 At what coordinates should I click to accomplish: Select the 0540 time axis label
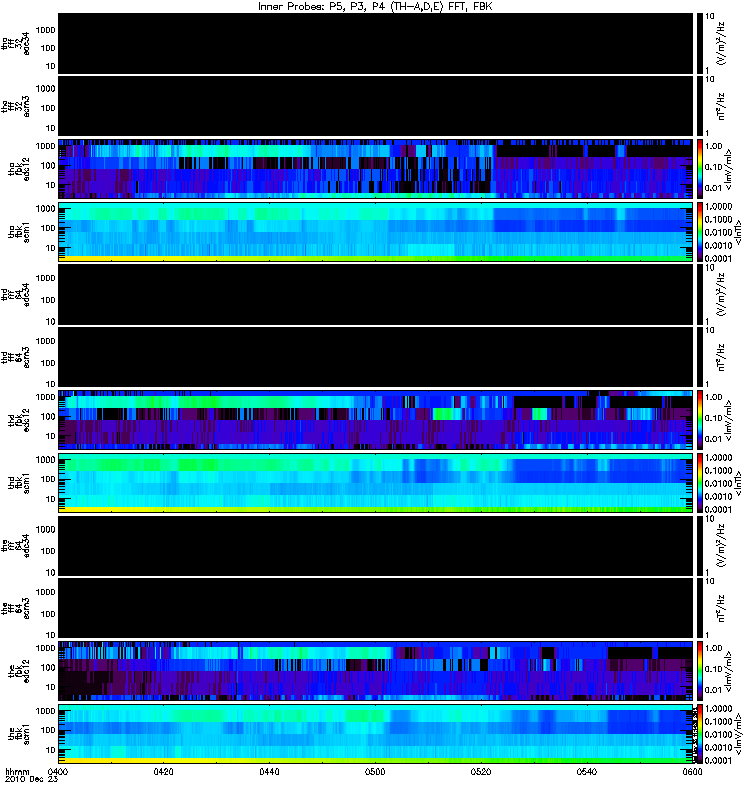click(587, 771)
